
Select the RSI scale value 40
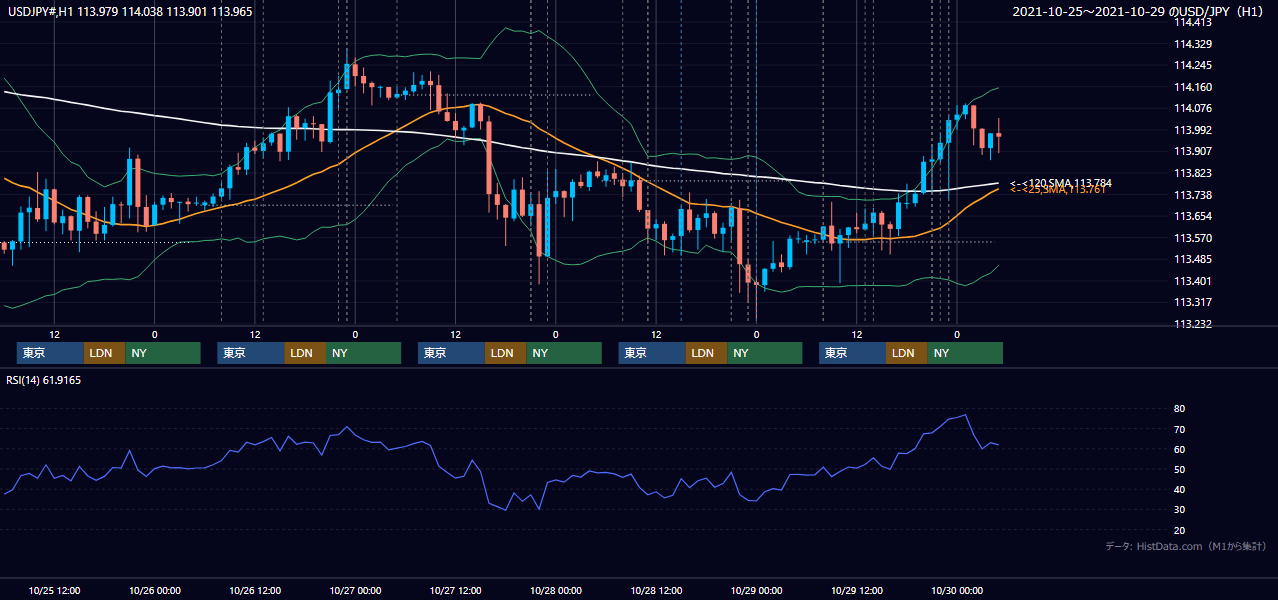coord(1180,489)
